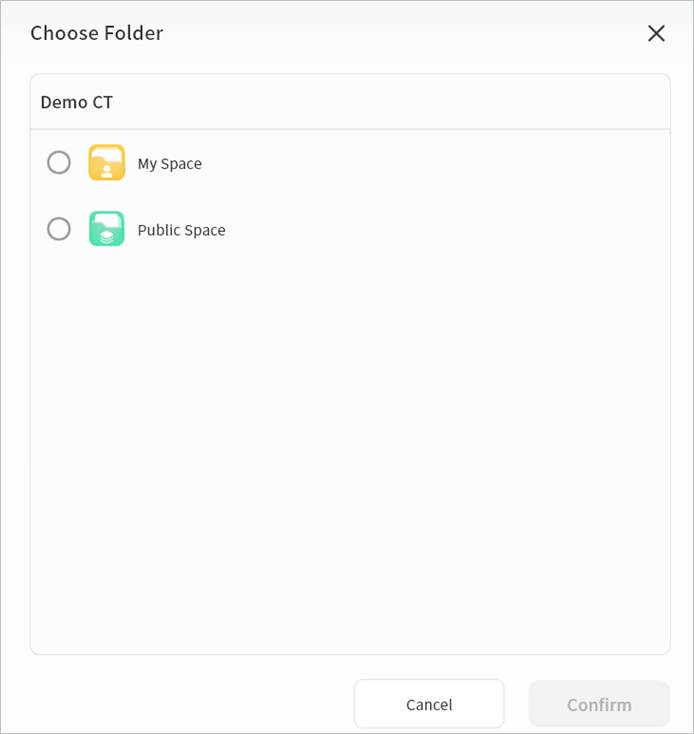Click the Demo CT breadcrumb
The width and height of the screenshot is (694, 734).
[x=77, y=102]
